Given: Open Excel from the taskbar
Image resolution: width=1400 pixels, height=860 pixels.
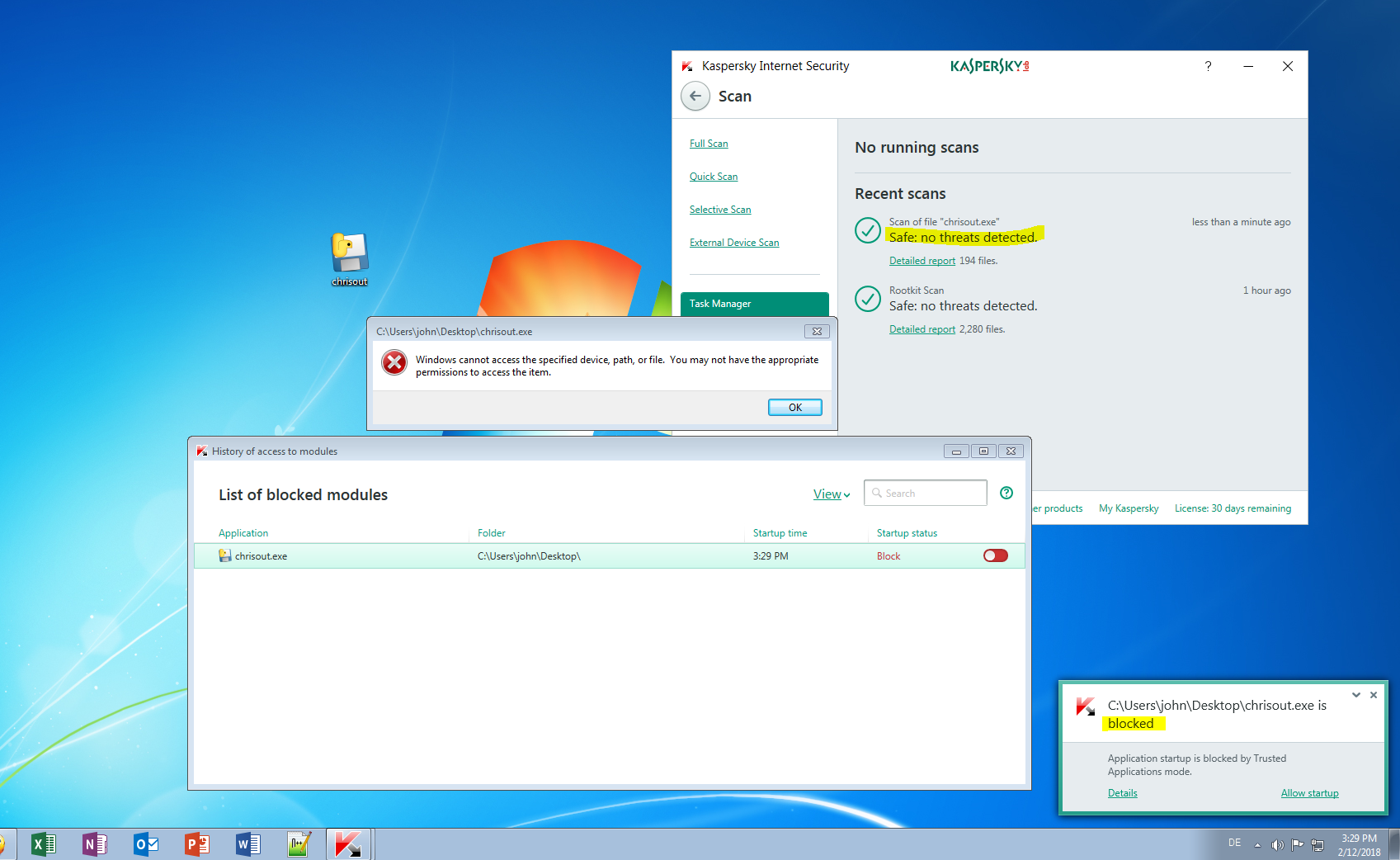Looking at the screenshot, I should tap(43, 844).
